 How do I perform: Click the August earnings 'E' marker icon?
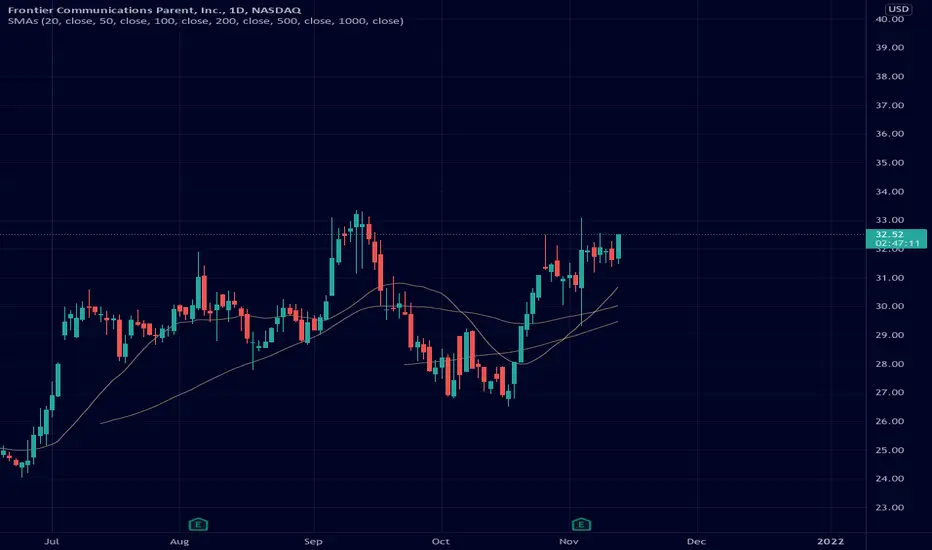tap(198, 524)
